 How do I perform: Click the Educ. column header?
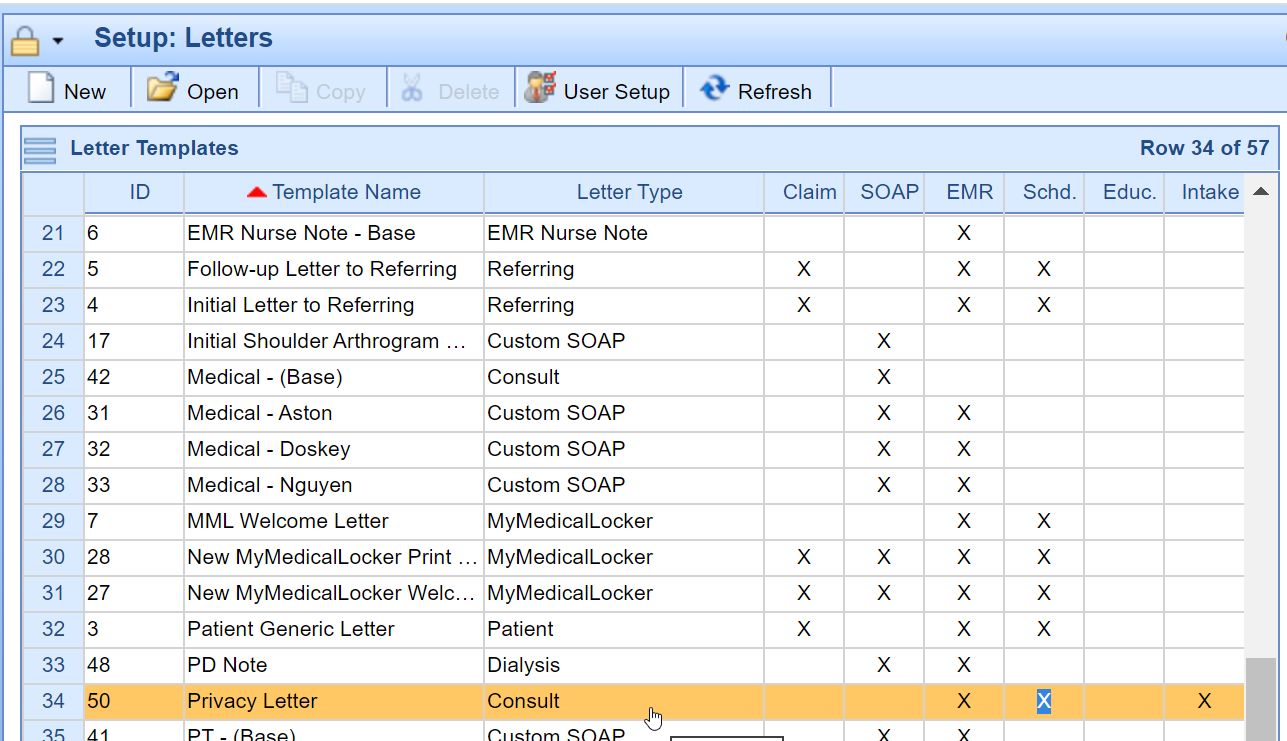pos(1124,192)
